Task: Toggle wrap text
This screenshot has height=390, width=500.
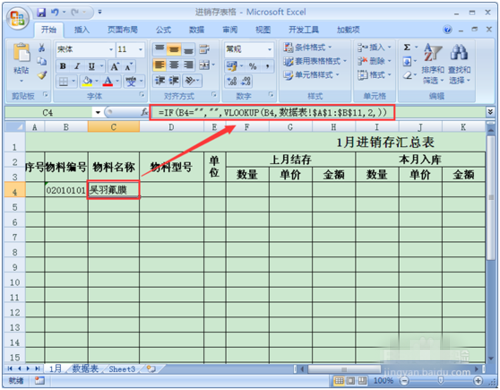Action: pyautogui.click(x=204, y=49)
